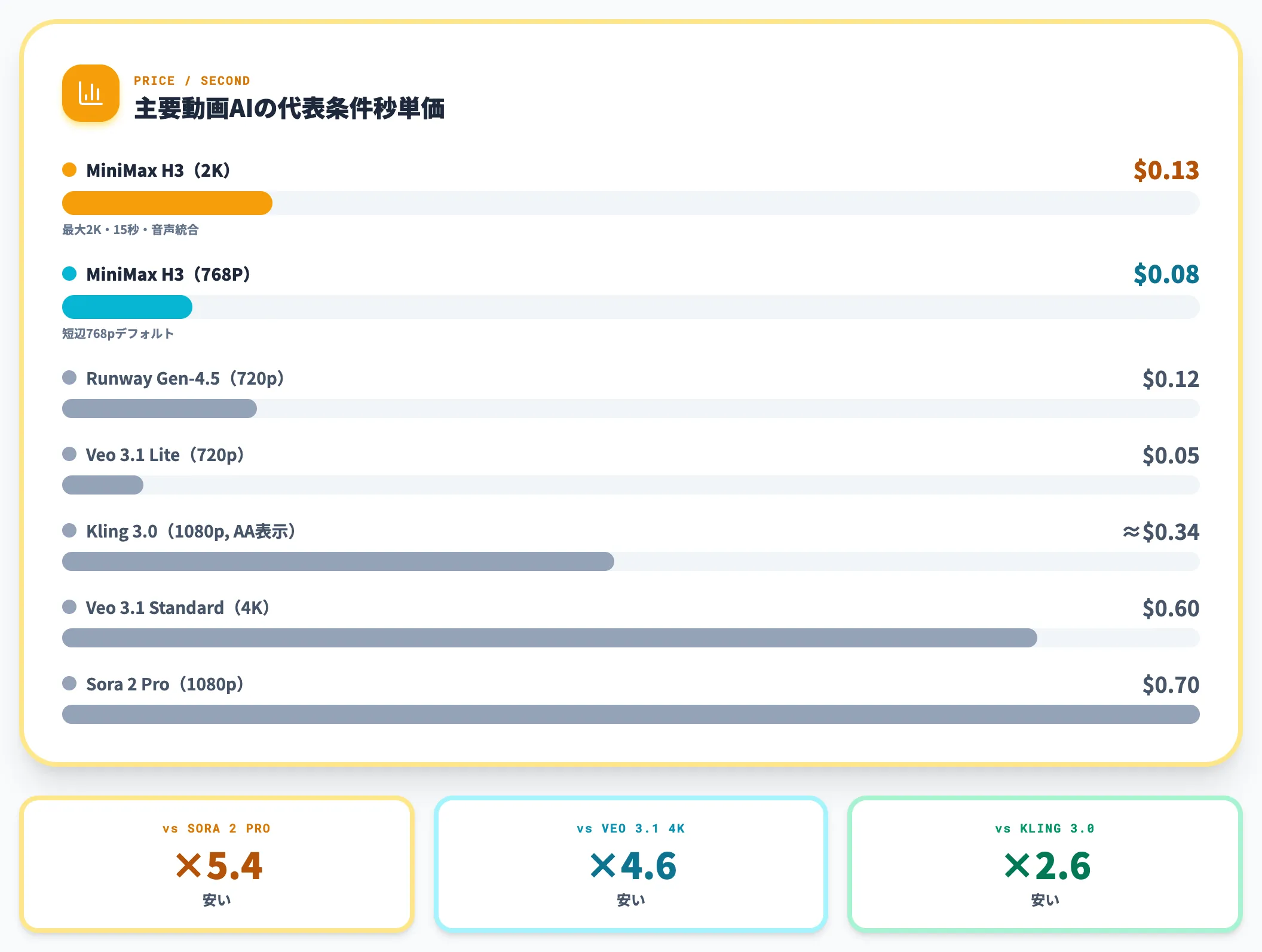Click '安い' under the ×5.4 value
This screenshot has width=1262, height=952.
pyautogui.click(x=216, y=900)
